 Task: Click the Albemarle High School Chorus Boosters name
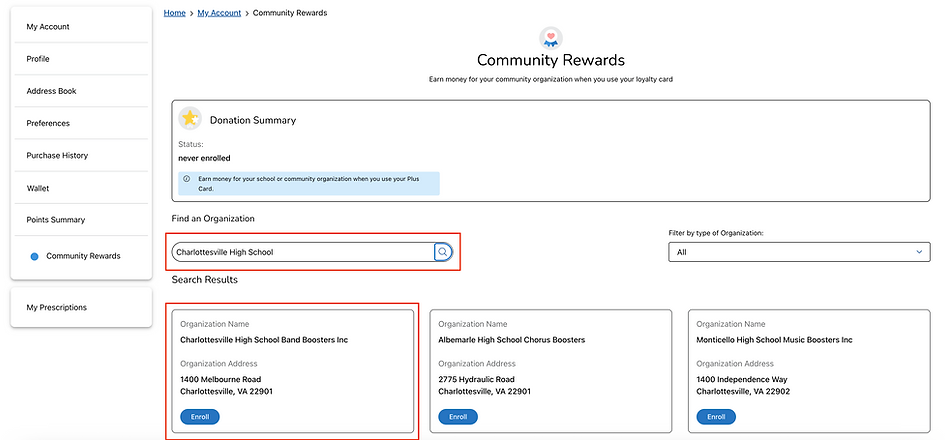click(x=512, y=340)
